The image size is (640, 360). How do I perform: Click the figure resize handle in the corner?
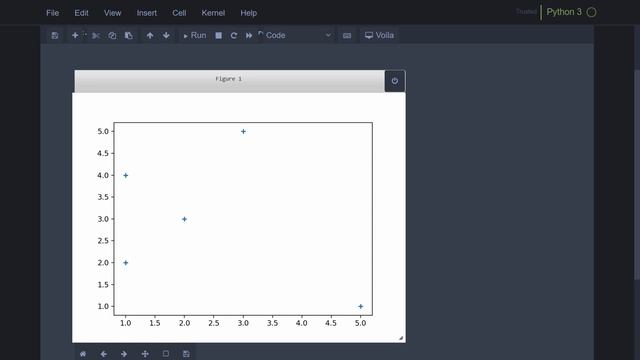click(x=401, y=338)
